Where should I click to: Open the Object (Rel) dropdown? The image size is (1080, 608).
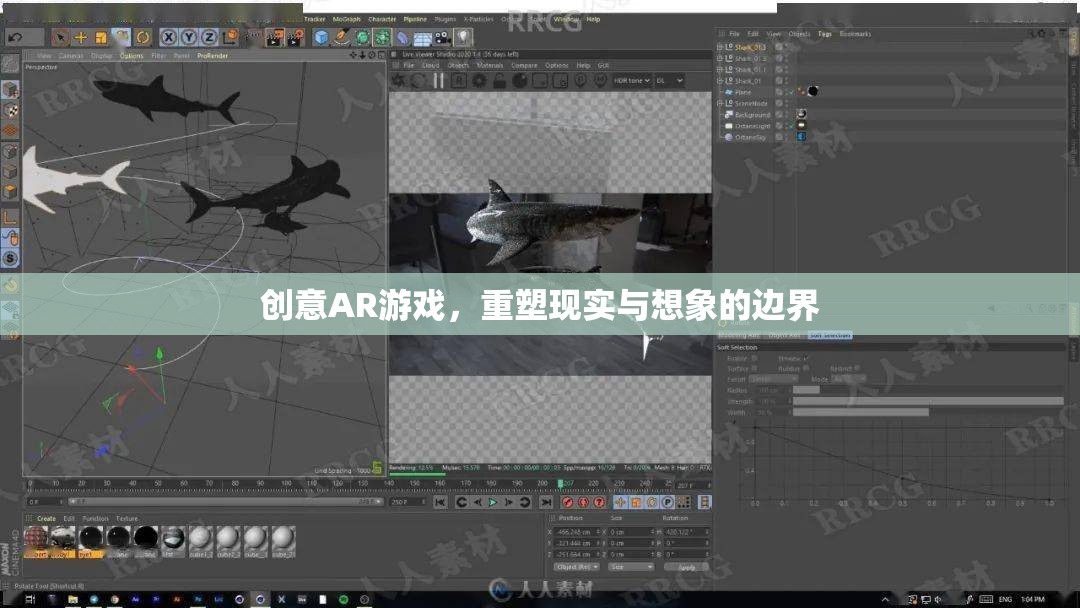[577, 567]
